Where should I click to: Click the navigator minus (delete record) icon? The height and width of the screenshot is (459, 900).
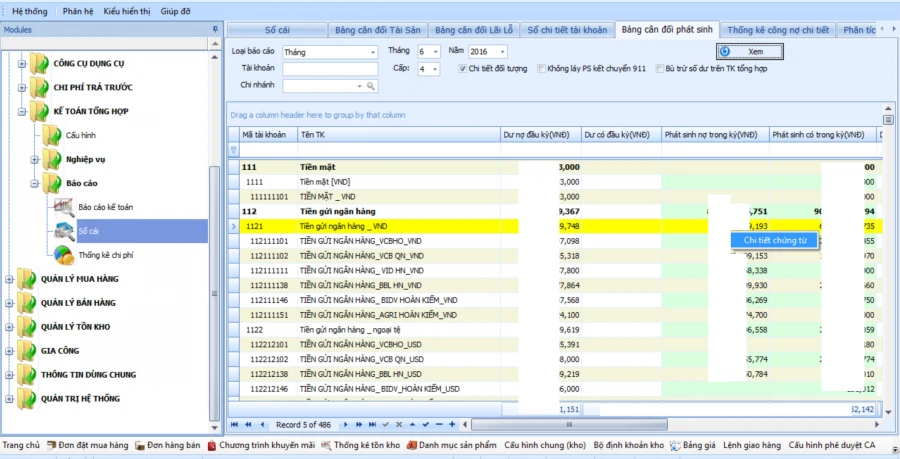[439, 425]
